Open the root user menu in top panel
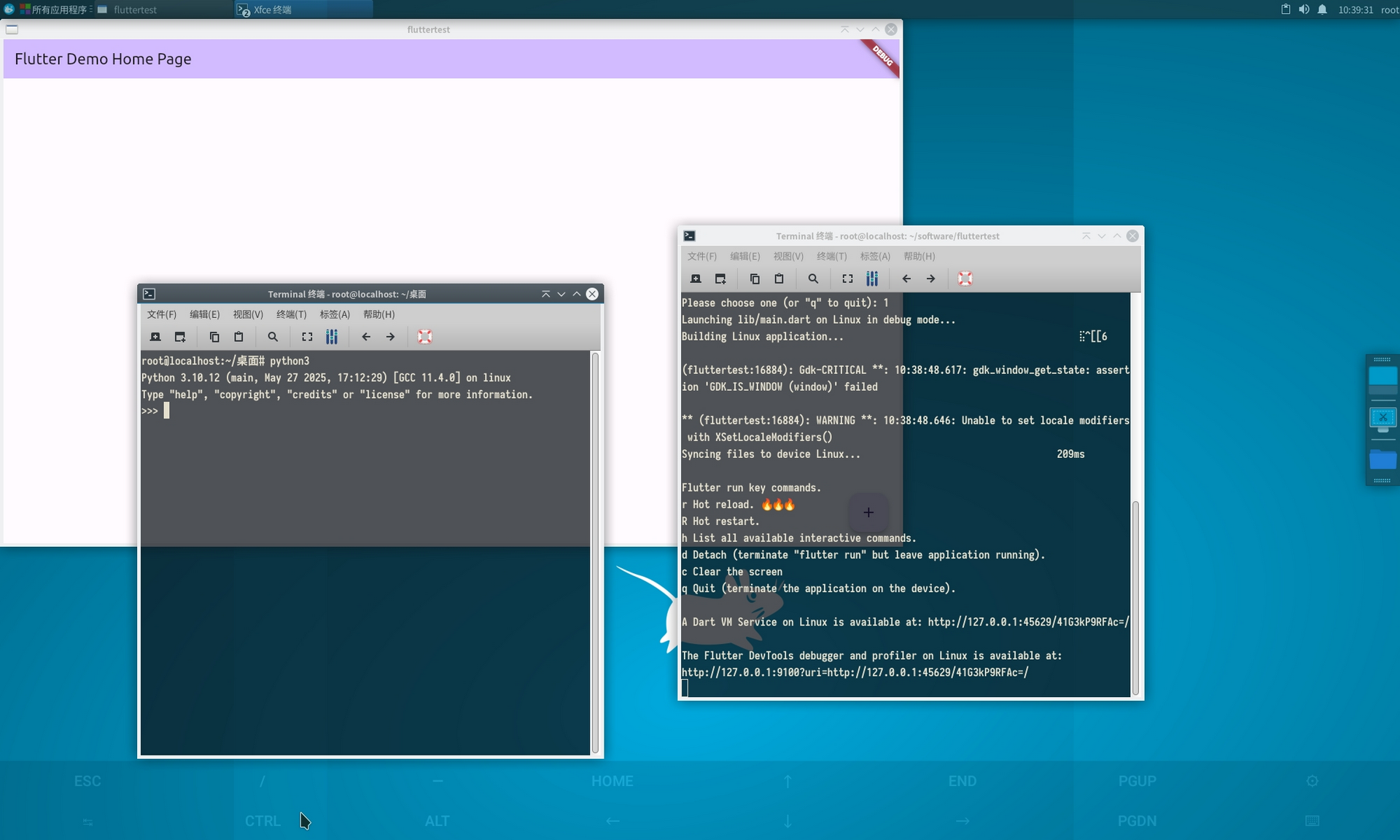 (1389, 9)
